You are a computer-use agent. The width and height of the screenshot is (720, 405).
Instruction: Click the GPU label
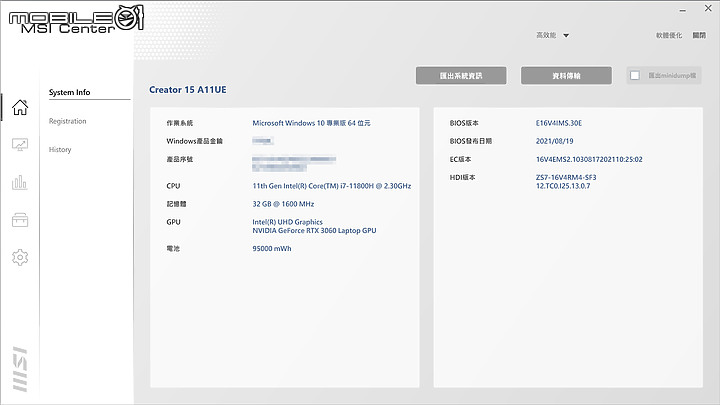pyautogui.click(x=174, y=222)
